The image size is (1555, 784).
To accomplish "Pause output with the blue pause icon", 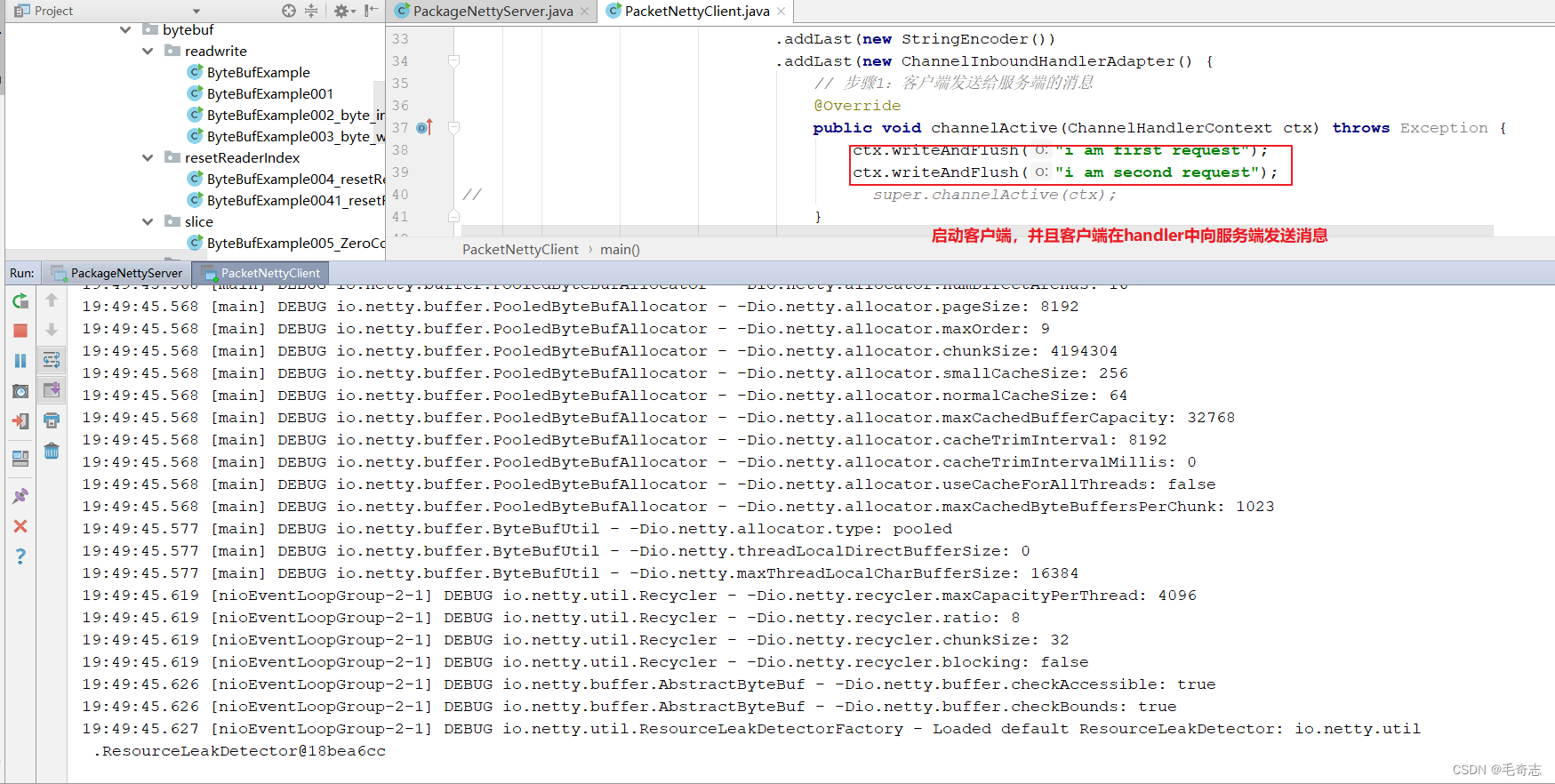I will [x=20, y=361].
